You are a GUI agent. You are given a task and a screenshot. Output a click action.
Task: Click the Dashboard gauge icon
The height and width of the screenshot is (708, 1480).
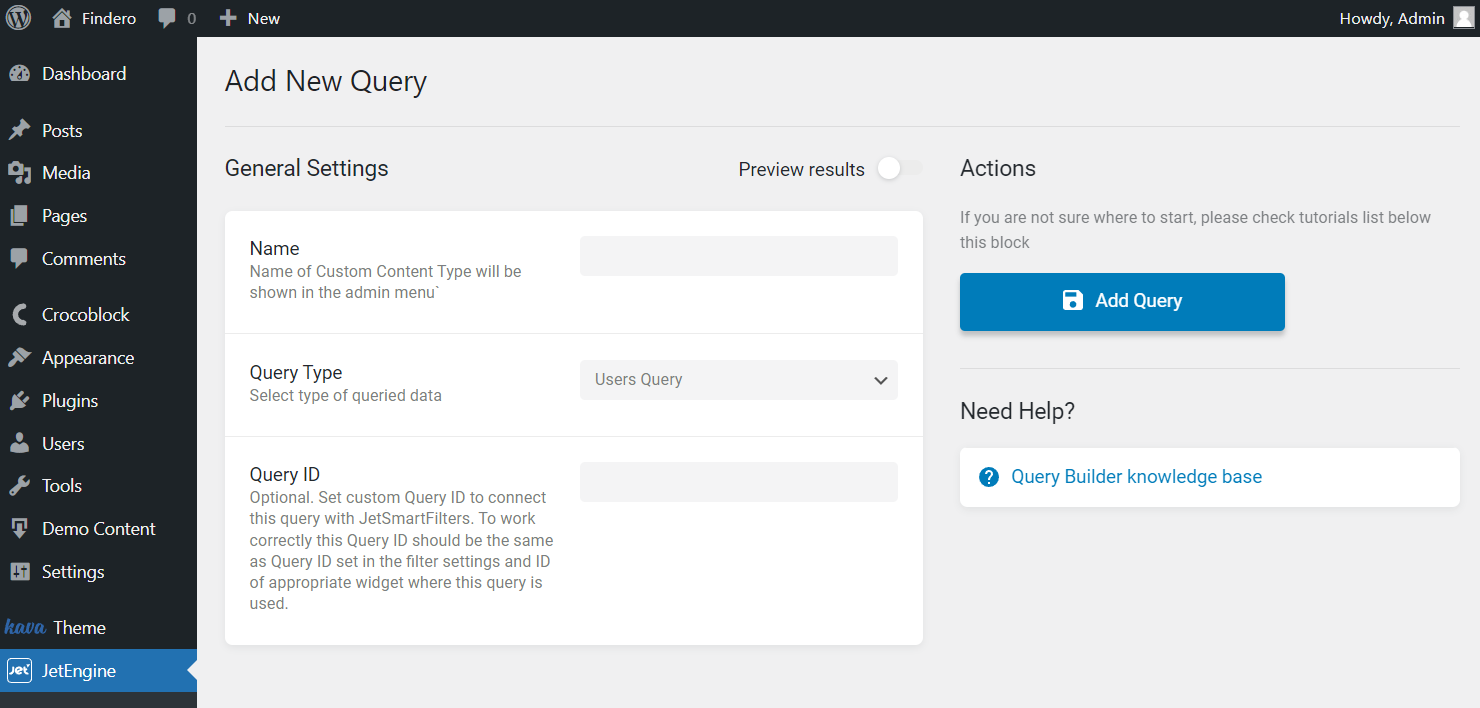click(19, 74)
